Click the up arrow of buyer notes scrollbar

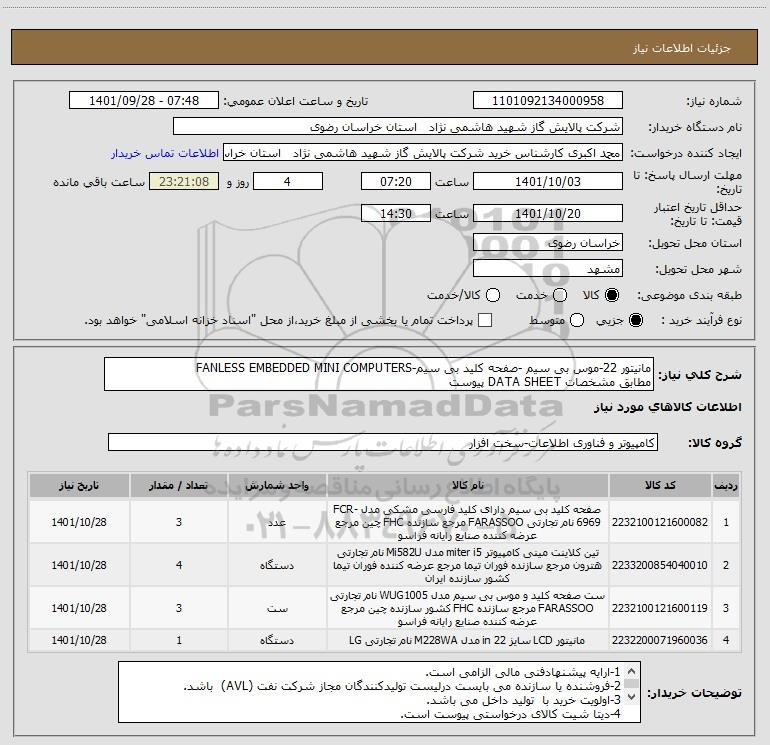point(632,671)
